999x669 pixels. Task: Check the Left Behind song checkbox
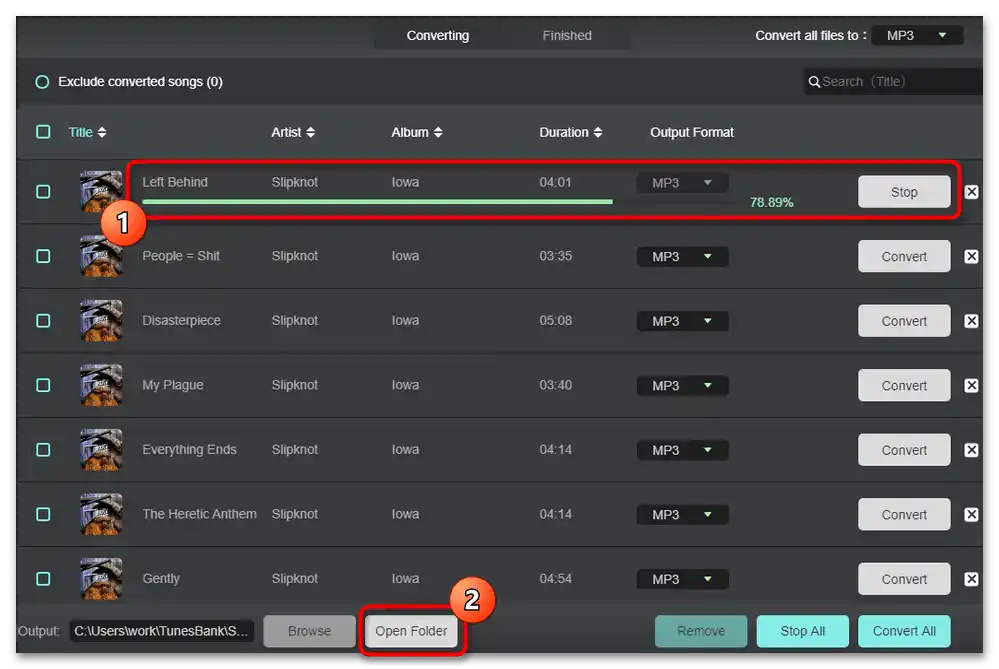click(43, 192)
